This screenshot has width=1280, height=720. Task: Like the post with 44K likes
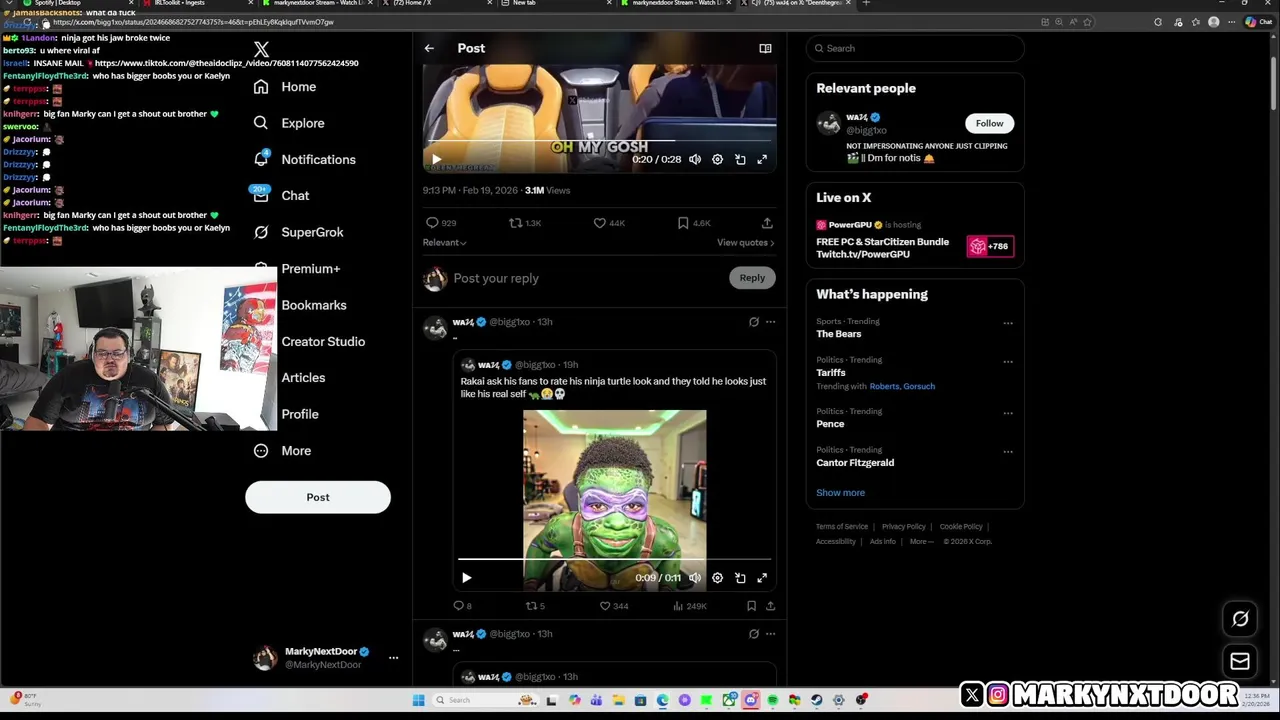coord(609,223)
